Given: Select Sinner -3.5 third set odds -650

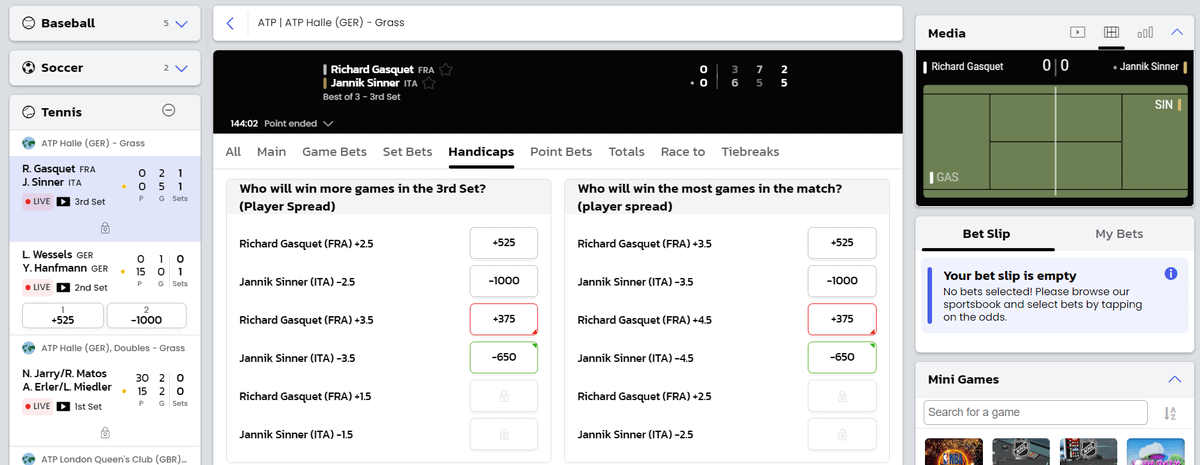Looking at the screenshot, I should point(504,357).
